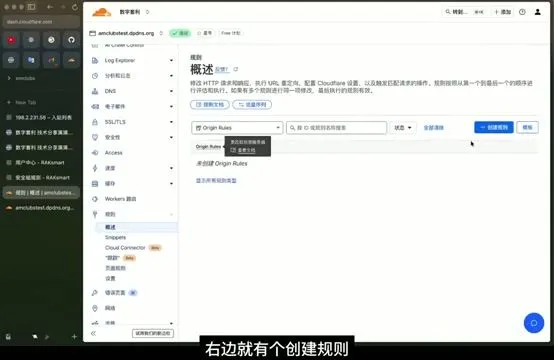Screen dimensions: 554x360
Task: Expand the amclubs folder in browser sidebar
Action: click(x=9, y=78)
